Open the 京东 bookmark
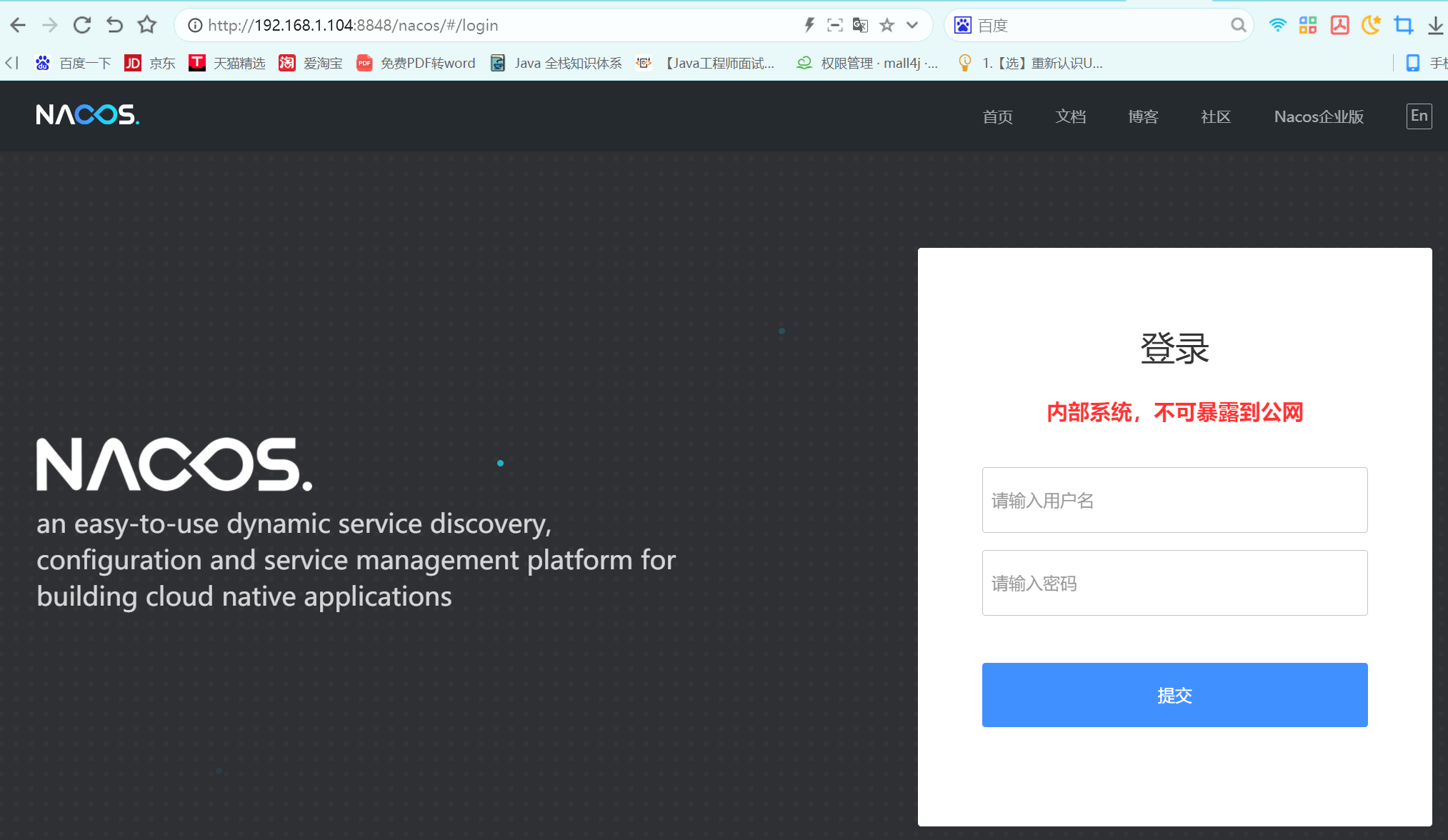The height and width of the screenshot is (840, 1448). (x=150, y=63)
